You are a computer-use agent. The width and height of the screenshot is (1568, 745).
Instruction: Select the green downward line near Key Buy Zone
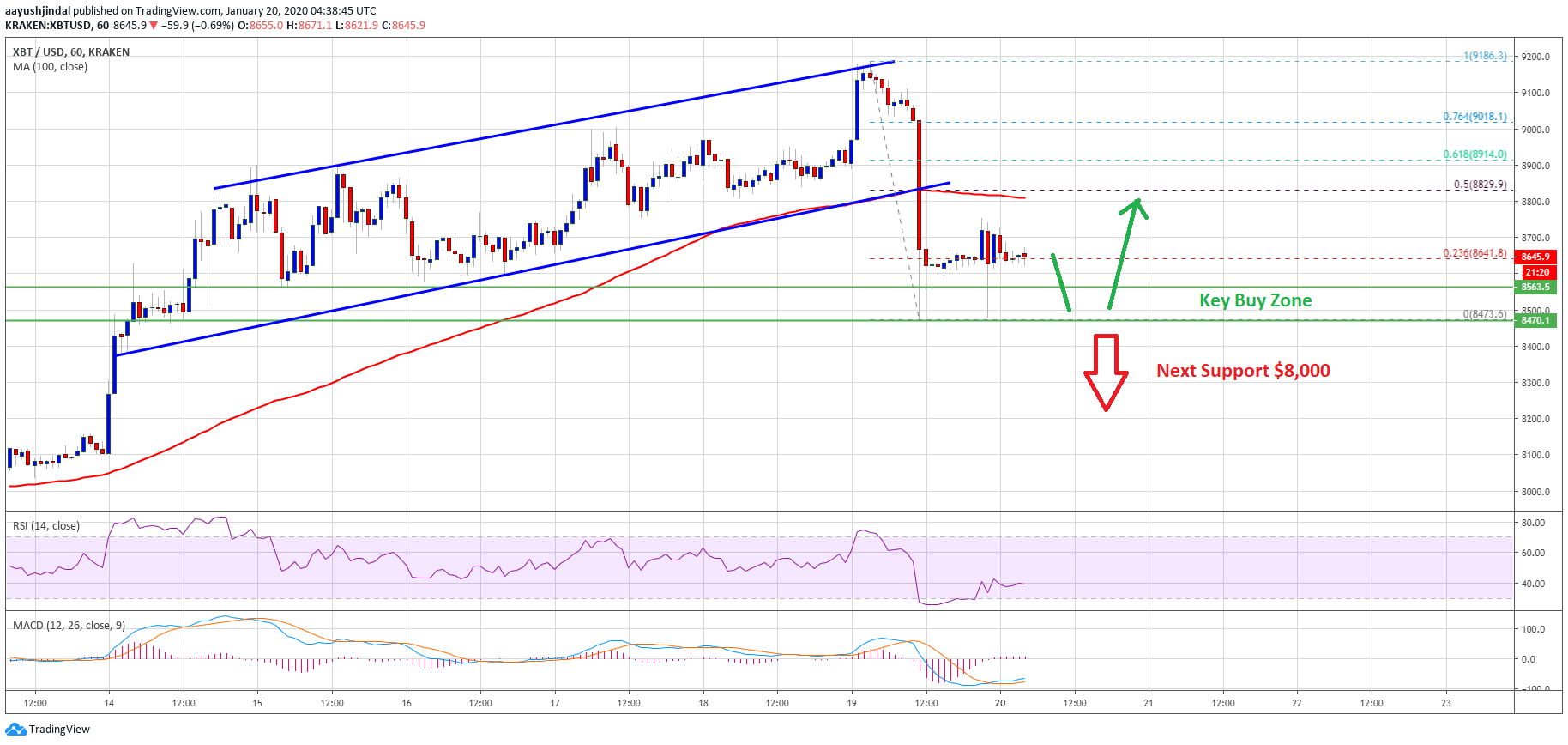[x=1061, y=282]
